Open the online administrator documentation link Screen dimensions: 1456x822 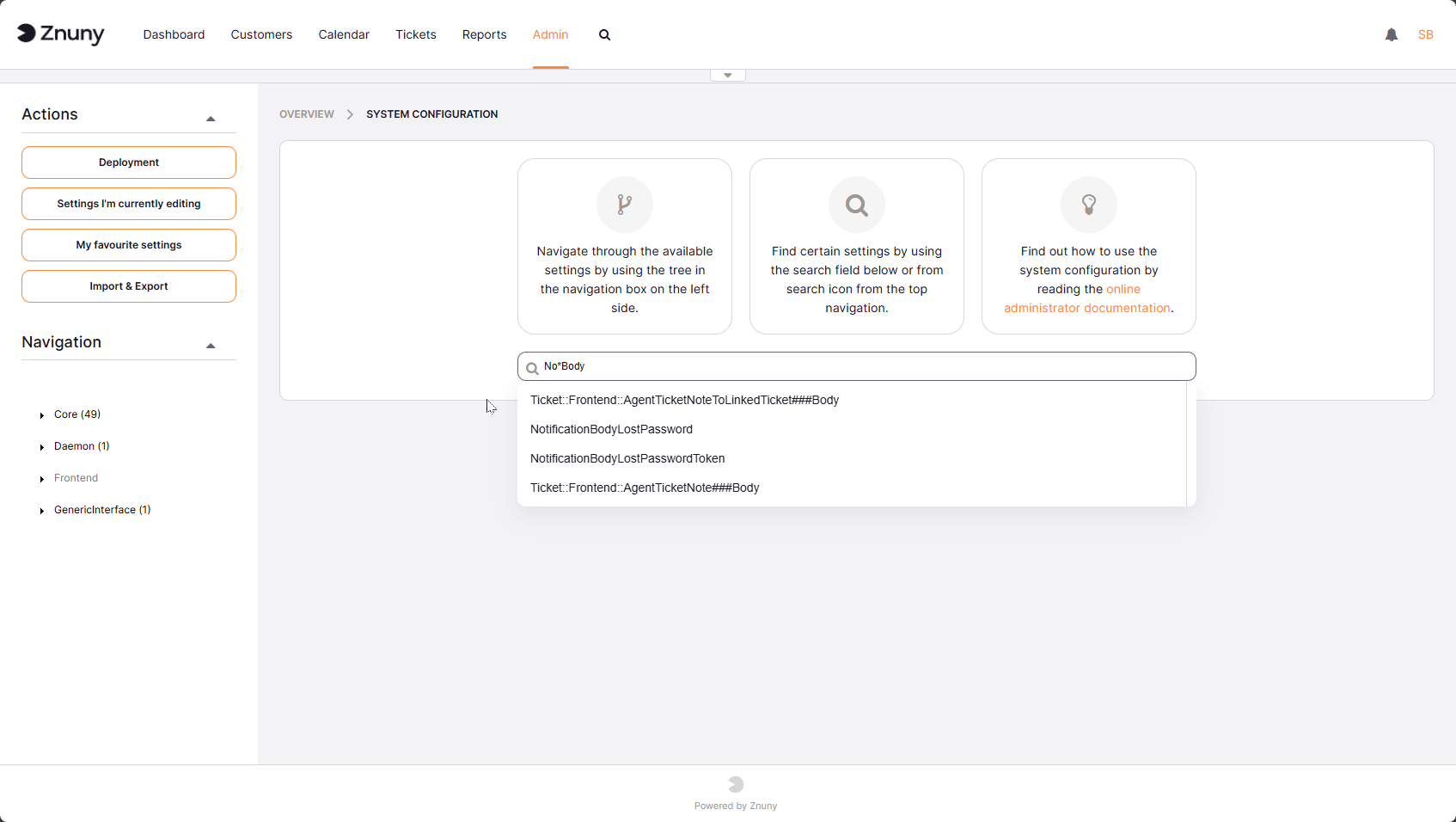coord(1086,308)
